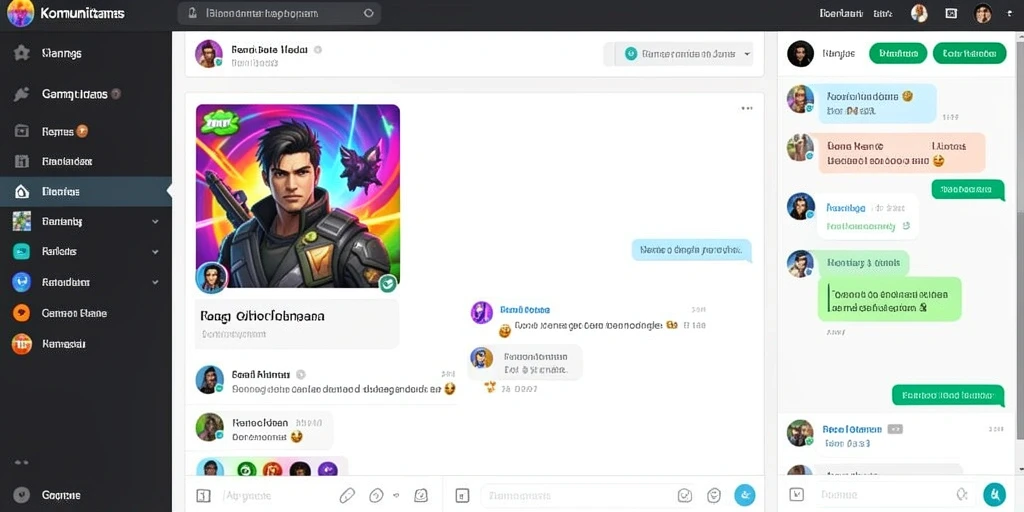The image size is (1024, 512).
Task: Select the building icon in the left sidebar
Action: 22,161
